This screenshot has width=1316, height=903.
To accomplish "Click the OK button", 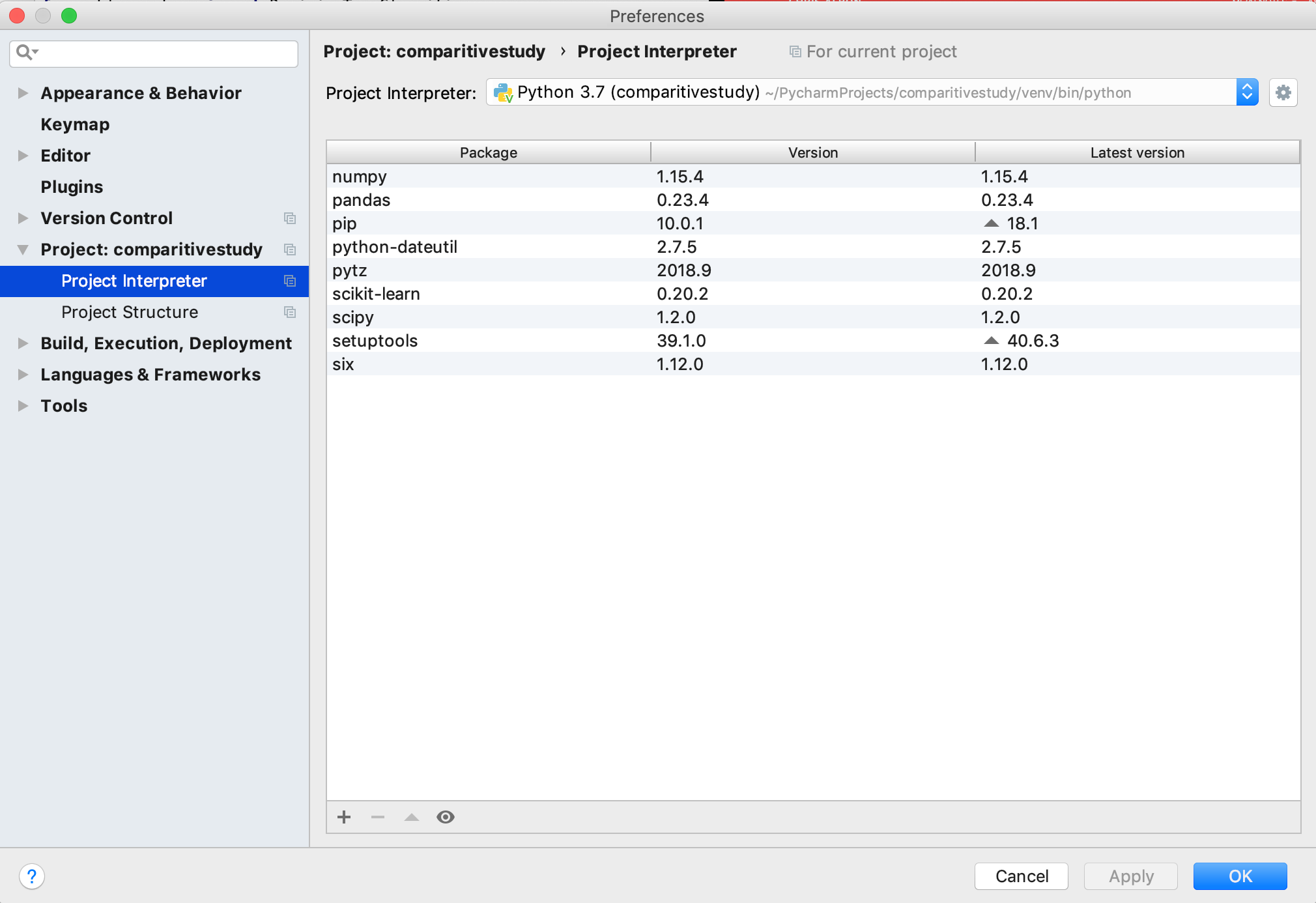I will pos(1240,876).
